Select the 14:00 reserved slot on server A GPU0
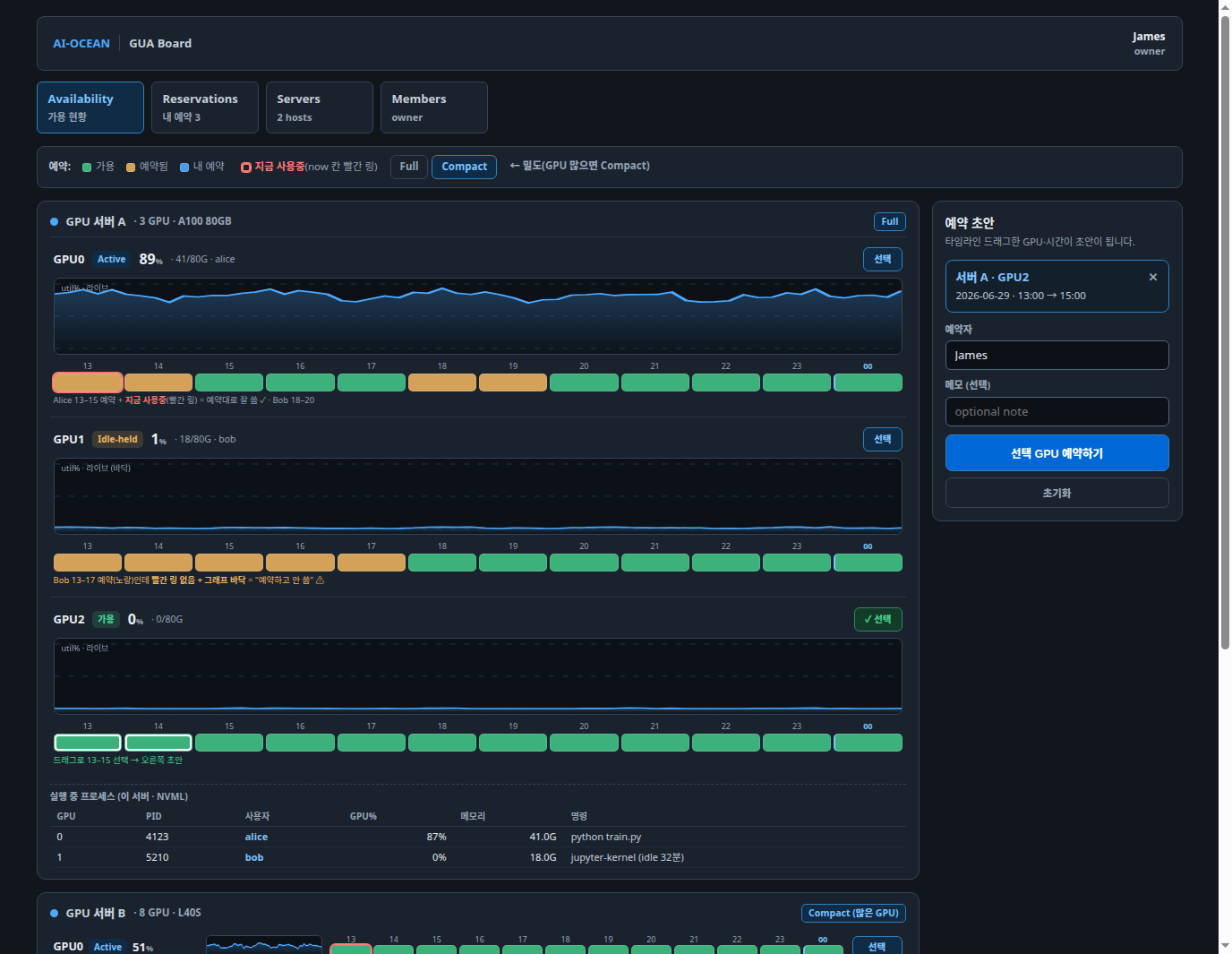 coord(158,382)
